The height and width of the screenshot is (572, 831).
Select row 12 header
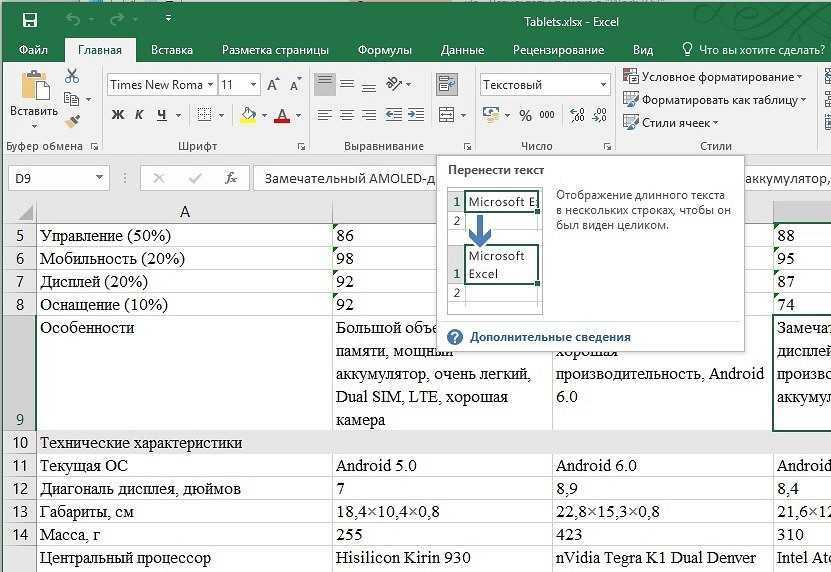coord(19,489)
